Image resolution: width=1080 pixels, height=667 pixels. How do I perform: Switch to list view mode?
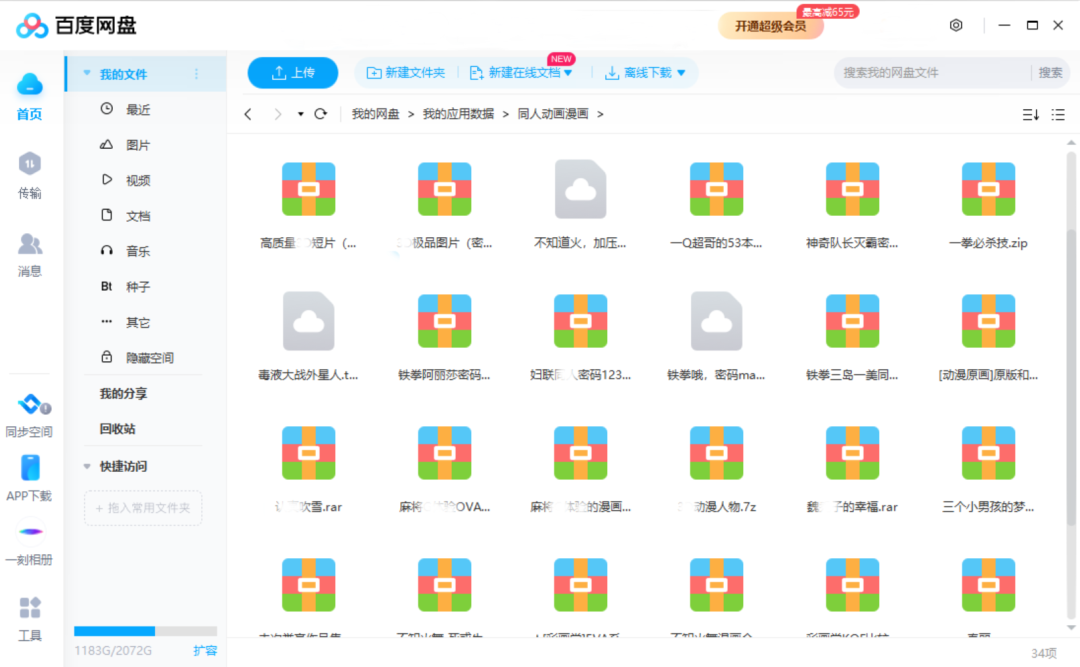[1058, 115]
